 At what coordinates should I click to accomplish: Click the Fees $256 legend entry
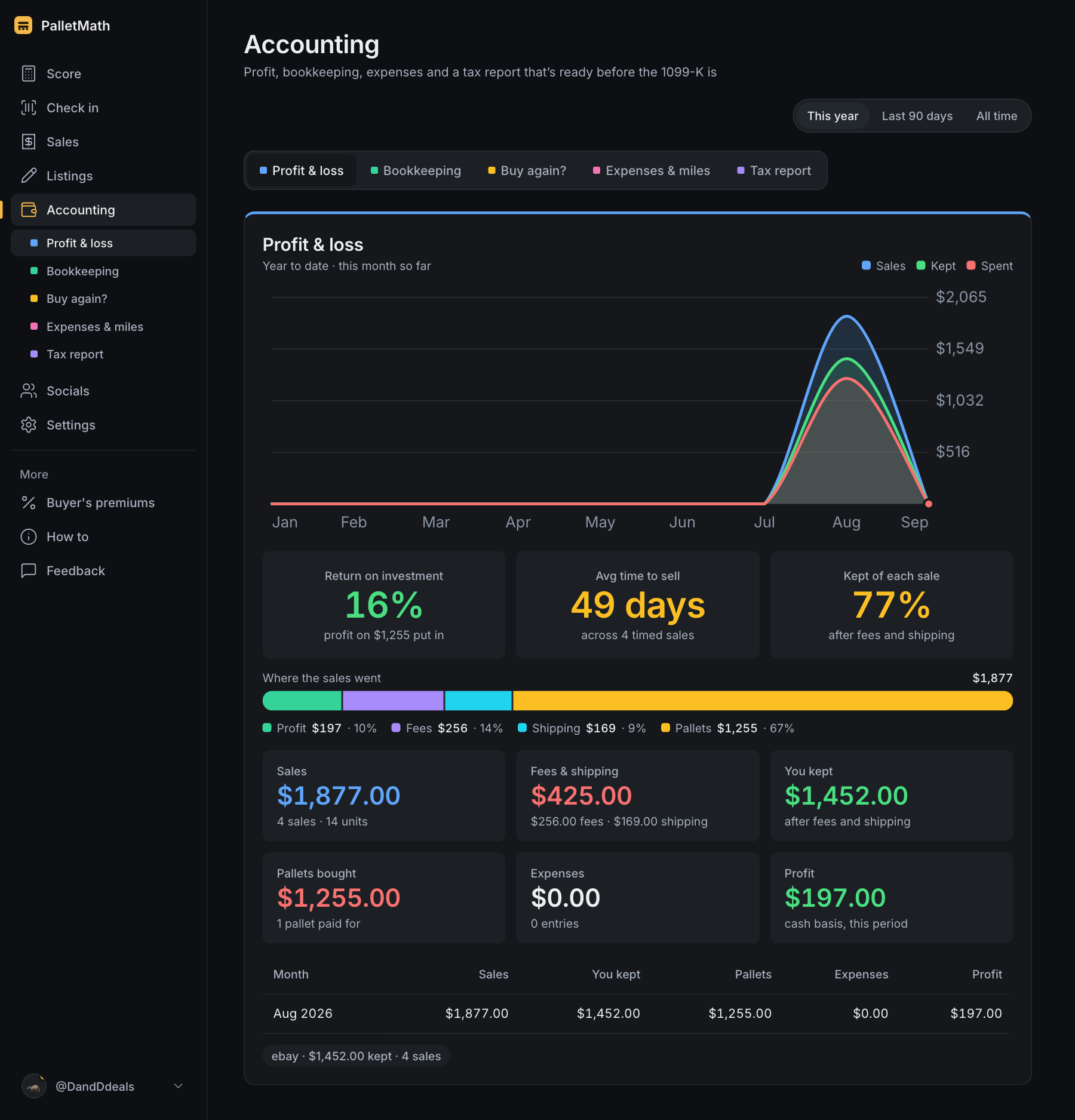pos(447,728)
